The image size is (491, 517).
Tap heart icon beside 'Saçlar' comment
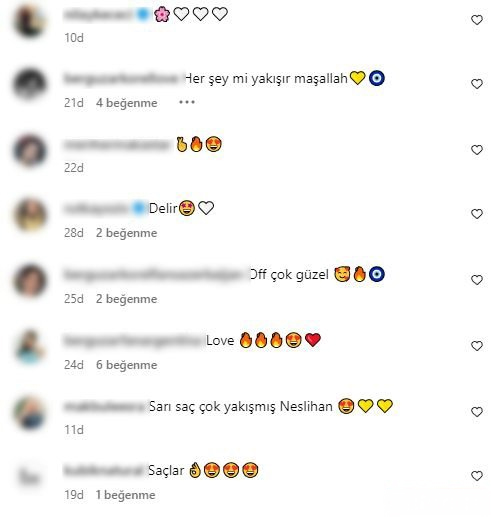(x=477, y=476)
